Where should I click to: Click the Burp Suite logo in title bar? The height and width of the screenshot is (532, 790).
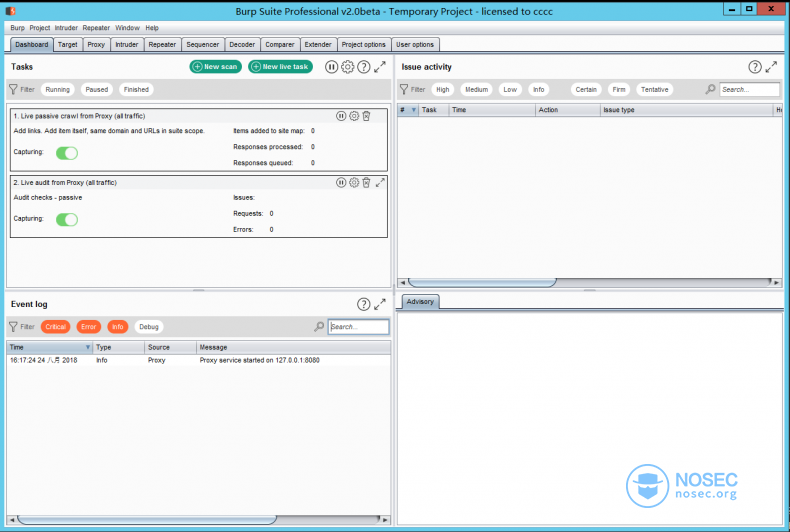10,11
